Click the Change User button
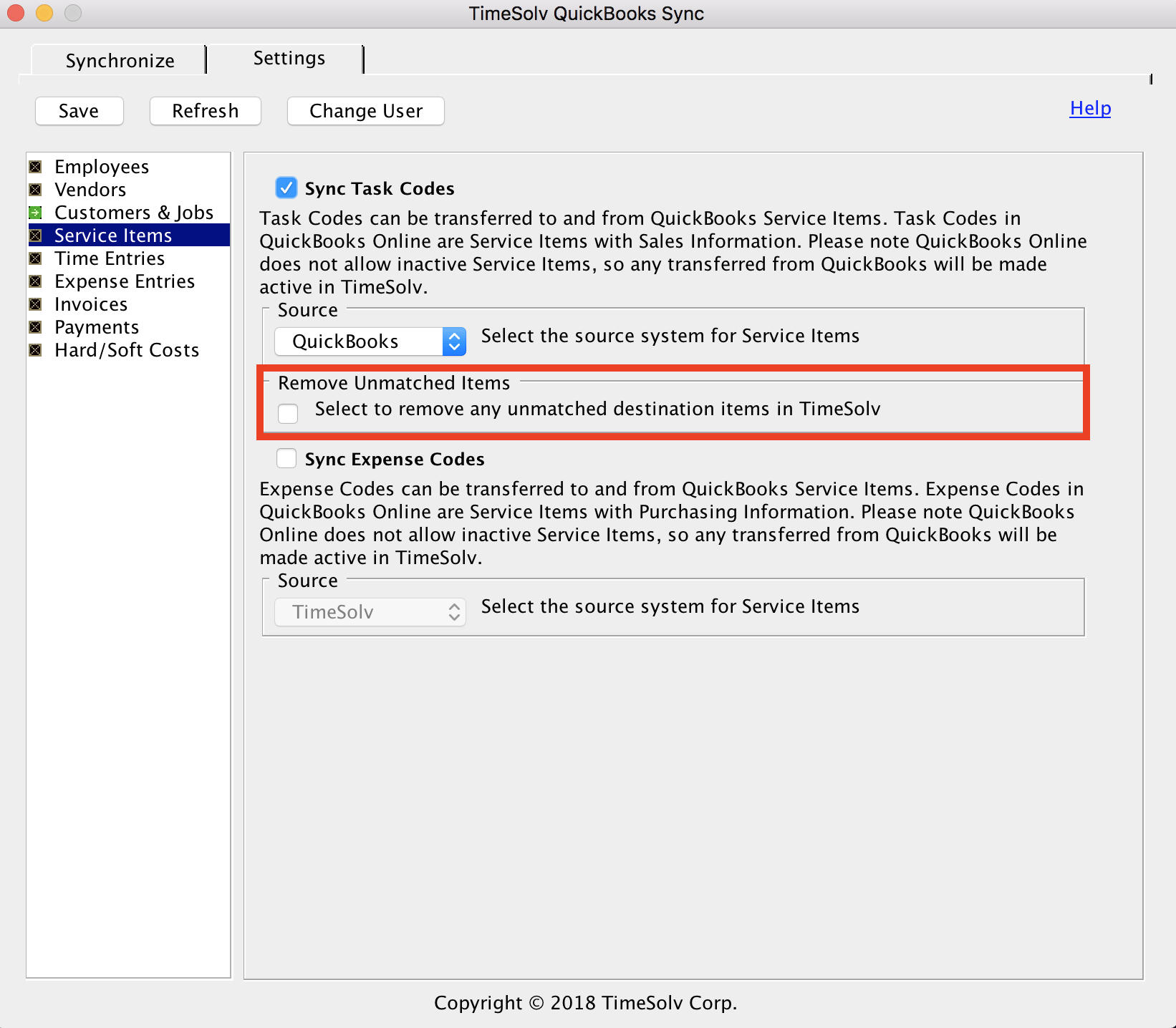Viewport: 1176px width, 1028px height. click(365, 111)
